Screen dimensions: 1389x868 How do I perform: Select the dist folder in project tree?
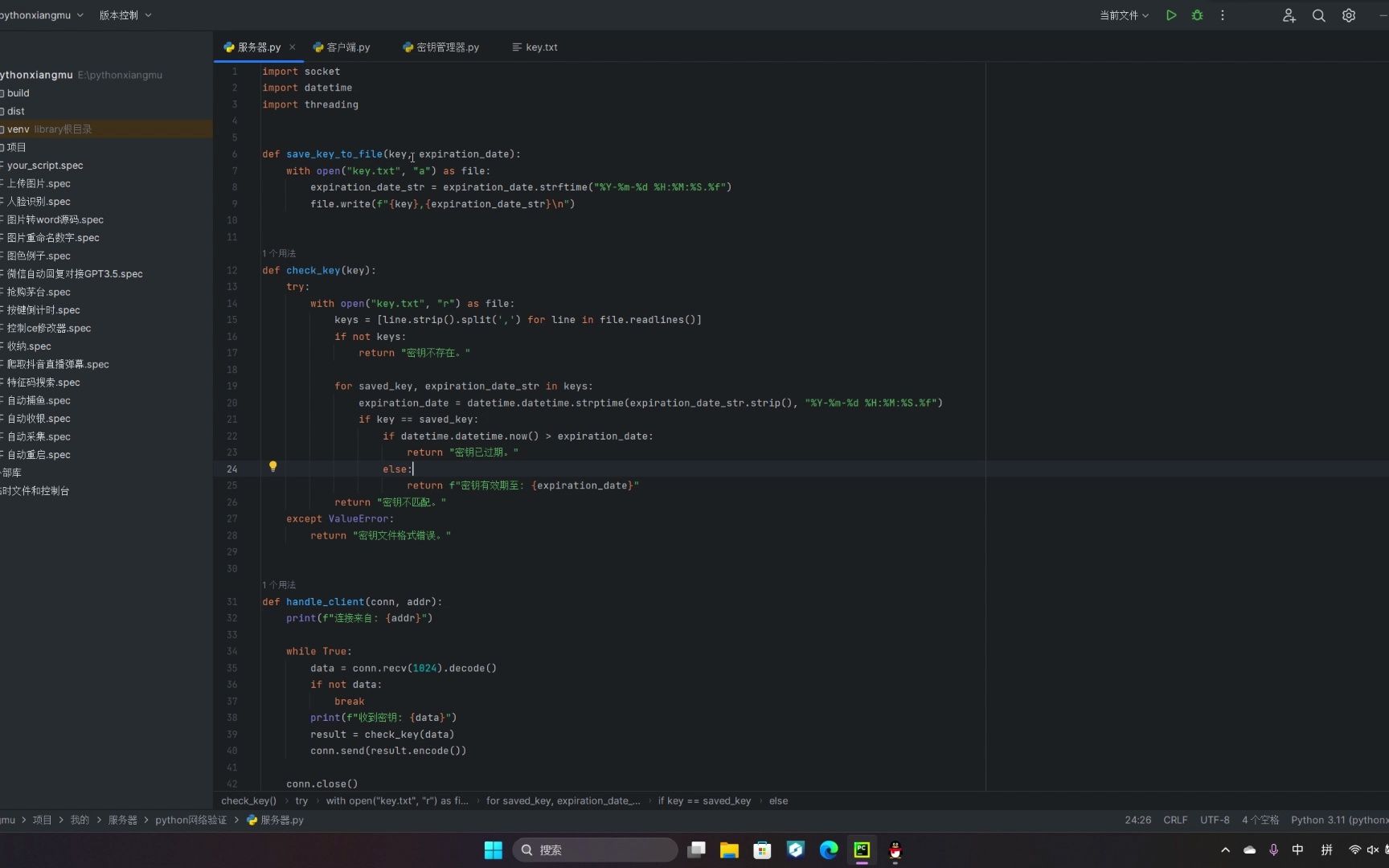pyautogui.click(x=14, y=111)
